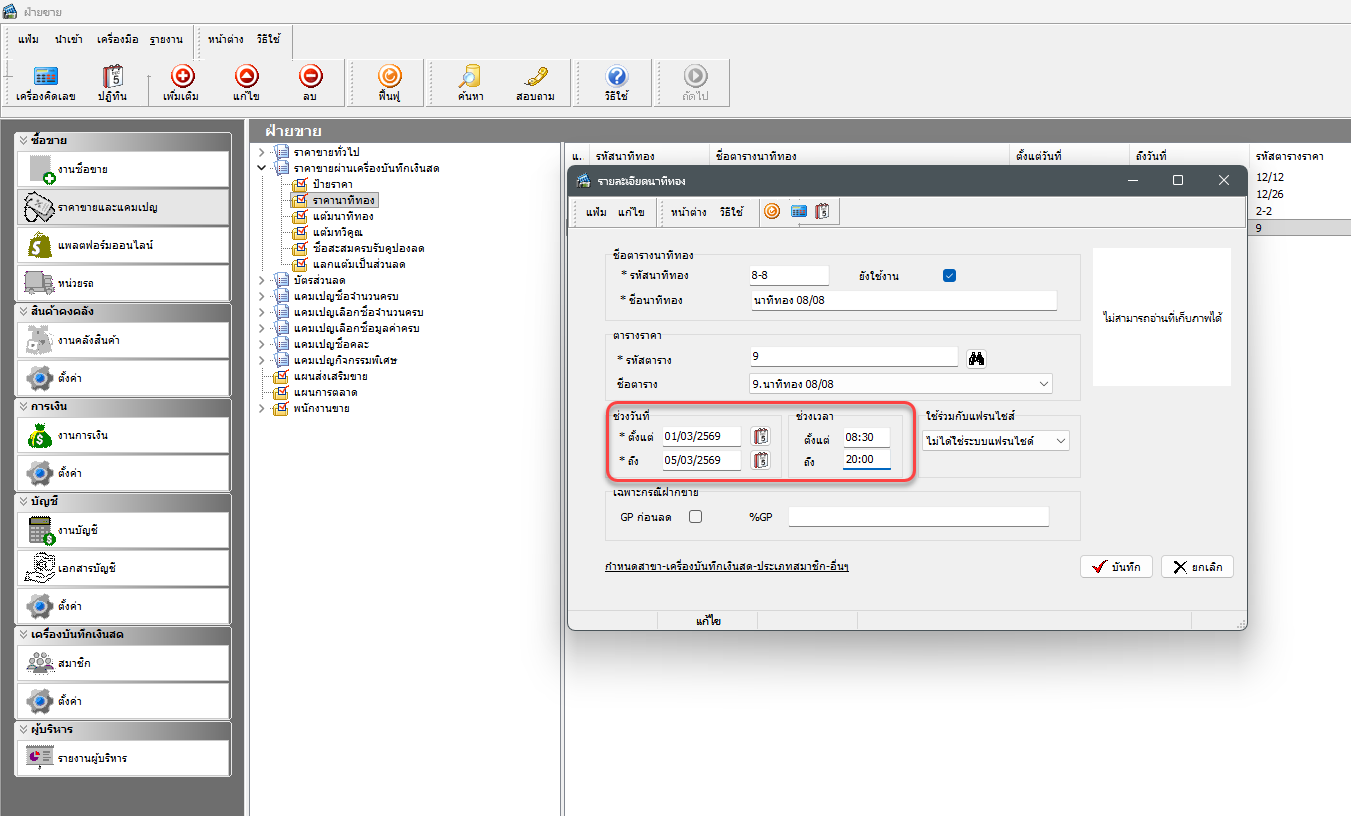1351x816 pixels.
Task: Open the เครื่องคิดเลข calculator tool
Action: coord(46,82)
